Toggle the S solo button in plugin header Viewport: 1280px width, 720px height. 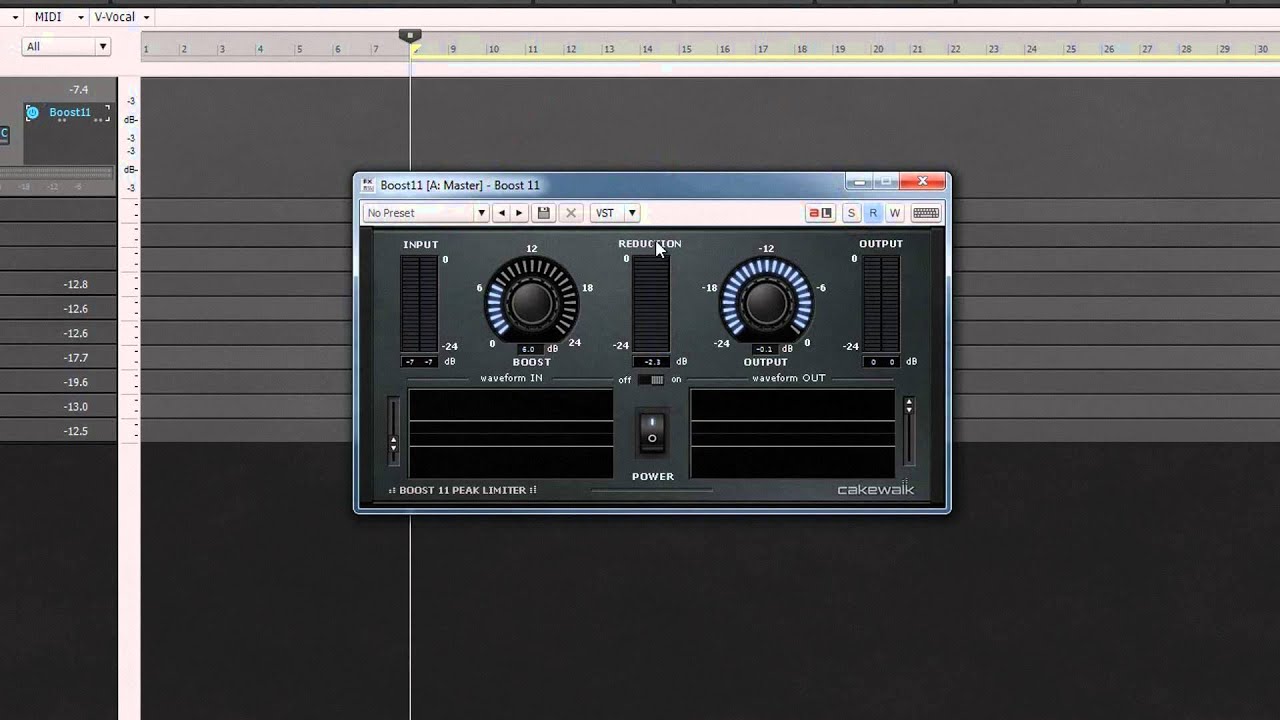pyautogui.click(x=851, y=213)
